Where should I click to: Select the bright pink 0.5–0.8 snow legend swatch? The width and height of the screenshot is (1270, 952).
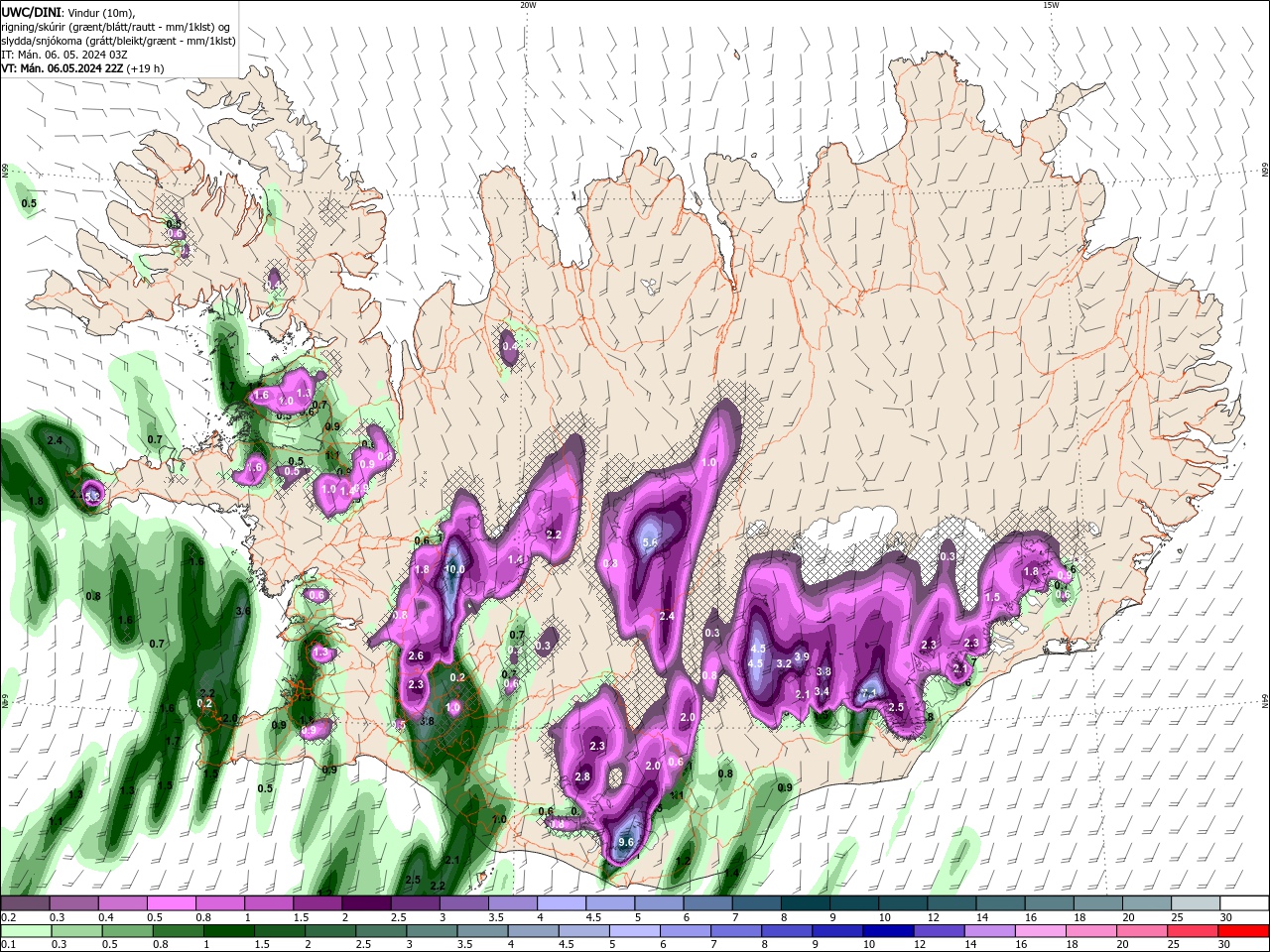[171, 903]
